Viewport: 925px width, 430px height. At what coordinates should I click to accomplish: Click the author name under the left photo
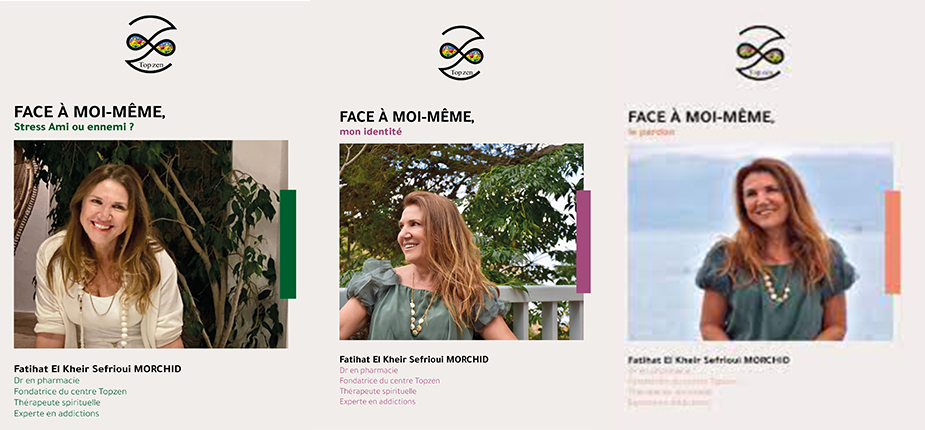pos(97,369)
